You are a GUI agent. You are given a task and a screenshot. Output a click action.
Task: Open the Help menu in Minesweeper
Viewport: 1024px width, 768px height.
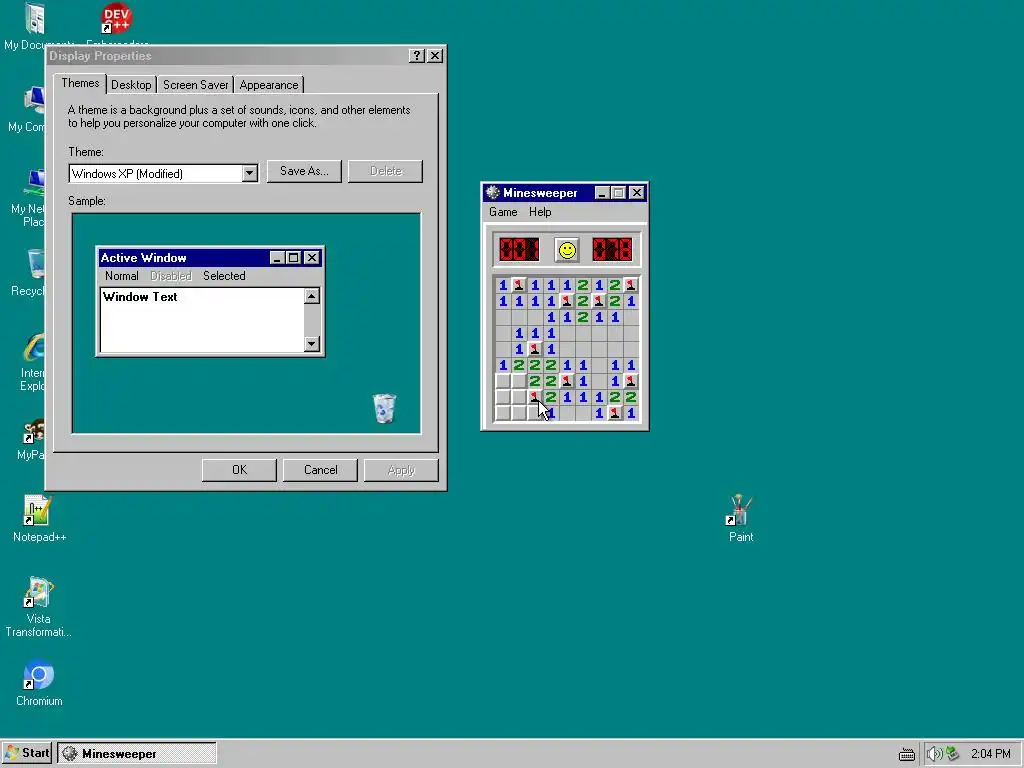click(540, 212)
